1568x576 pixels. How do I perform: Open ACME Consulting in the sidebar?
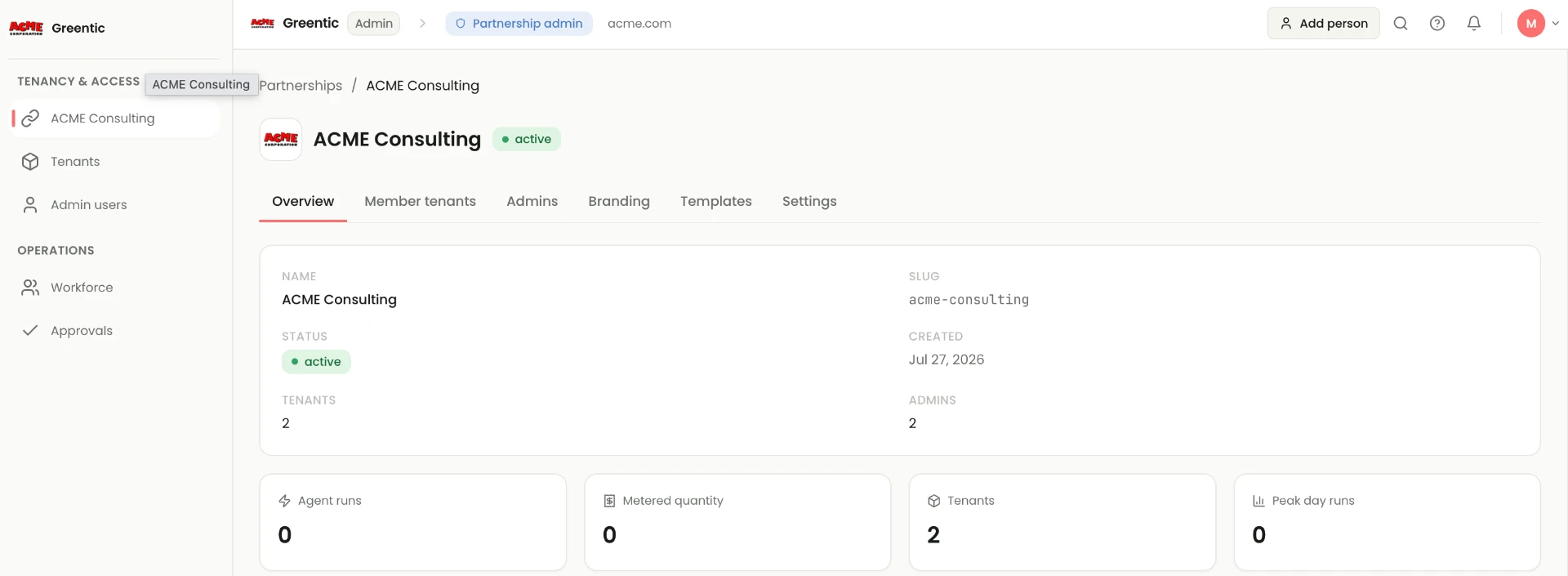[115, 118]
